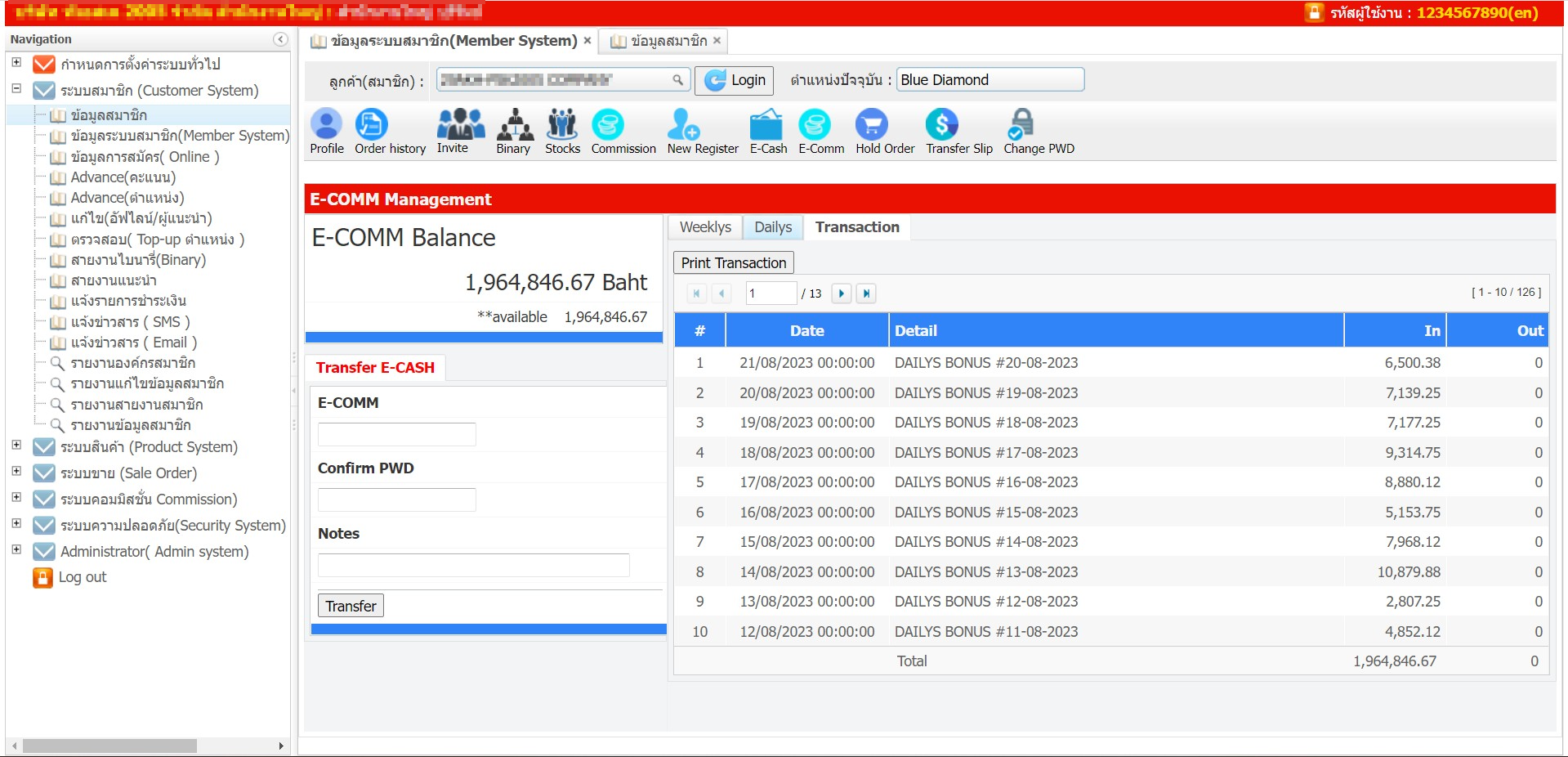Open the Profile icon in toolbar
This screenshot has height=757, width=1568.
click(x=326, y=125)
